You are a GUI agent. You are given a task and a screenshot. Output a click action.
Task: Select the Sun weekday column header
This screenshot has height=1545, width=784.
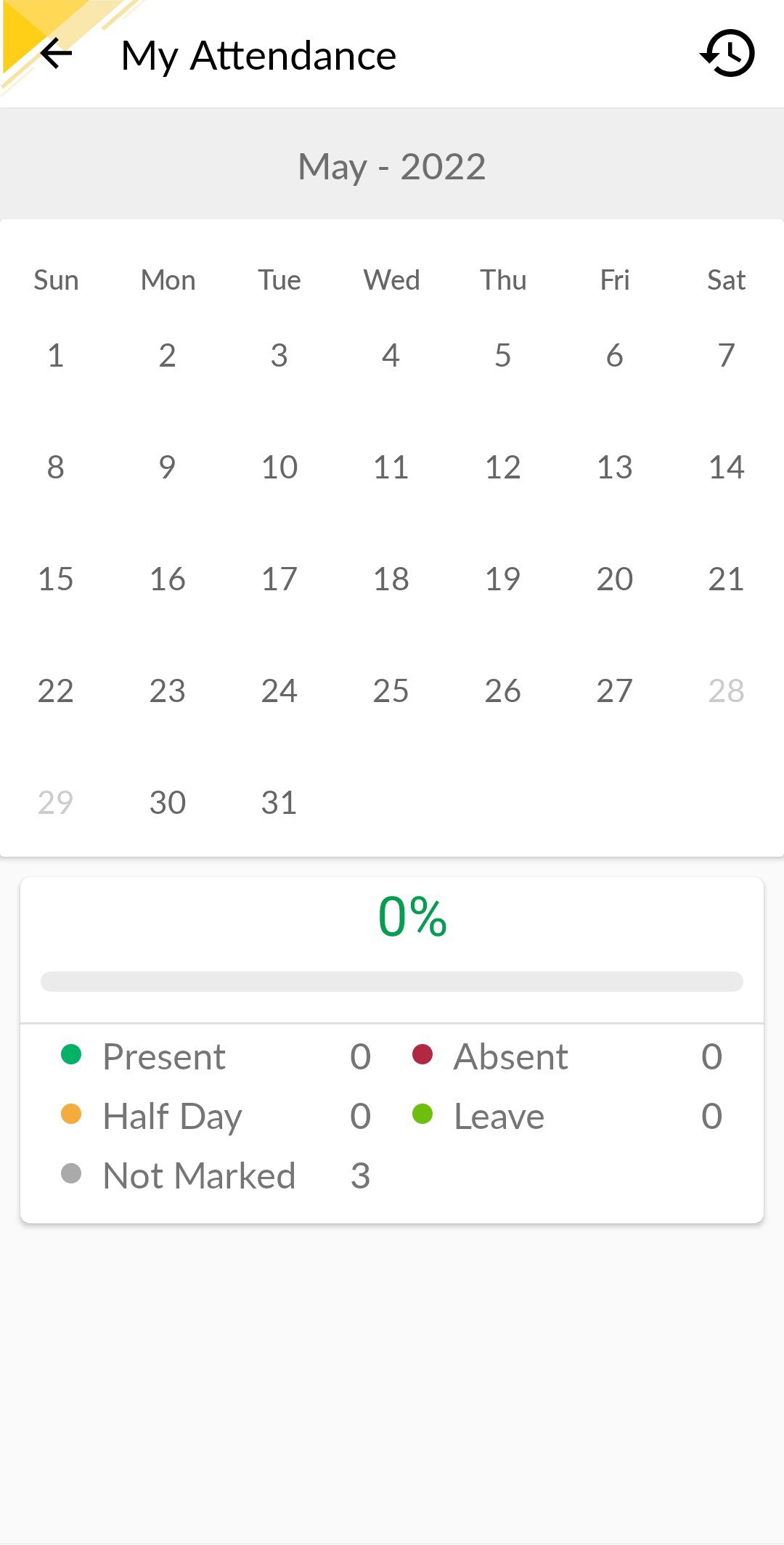[56, 280]
